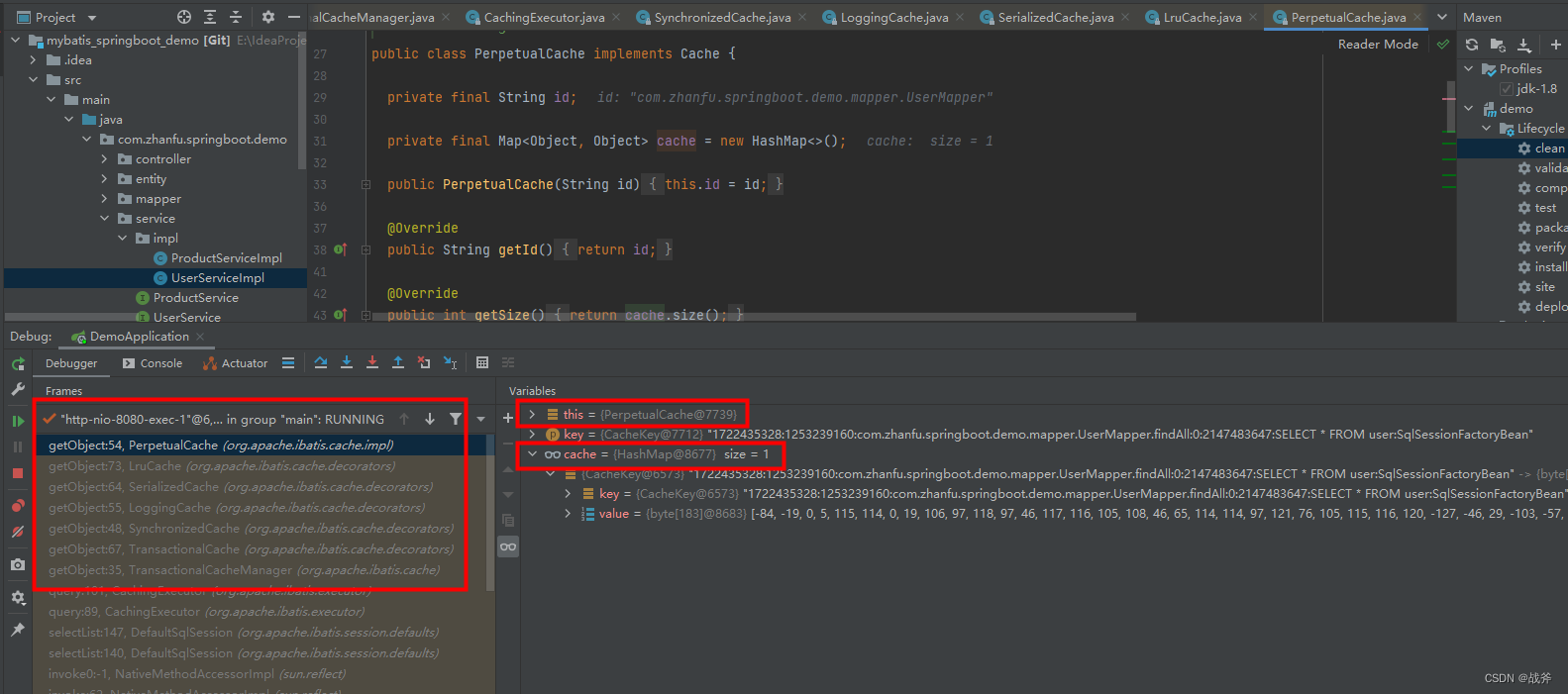Click the Drop Frame icon
This screenshot has height=694, width=1568.
tap(424, 363)
